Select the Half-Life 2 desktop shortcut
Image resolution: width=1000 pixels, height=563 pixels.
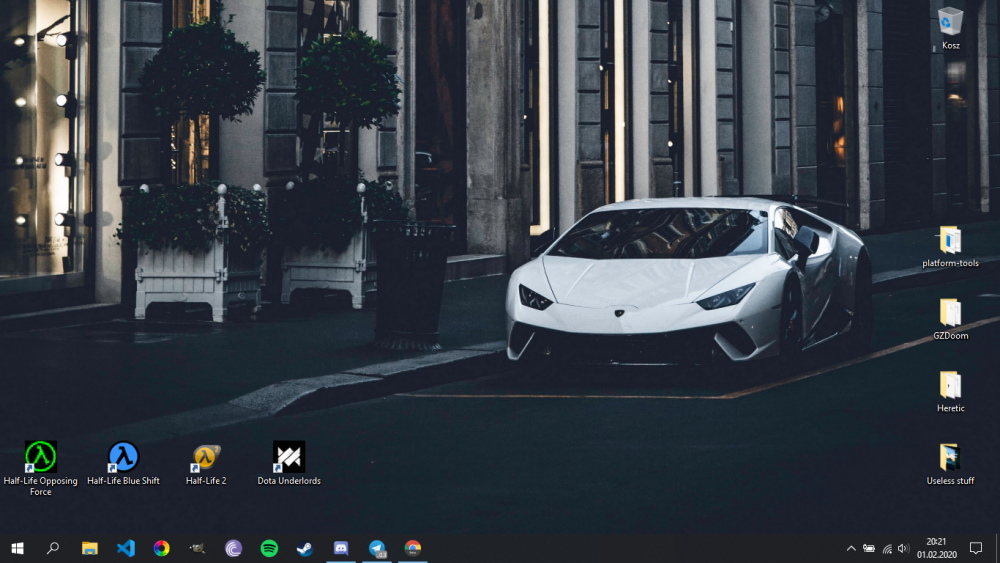pyautogui.click(x=206, y=457)
